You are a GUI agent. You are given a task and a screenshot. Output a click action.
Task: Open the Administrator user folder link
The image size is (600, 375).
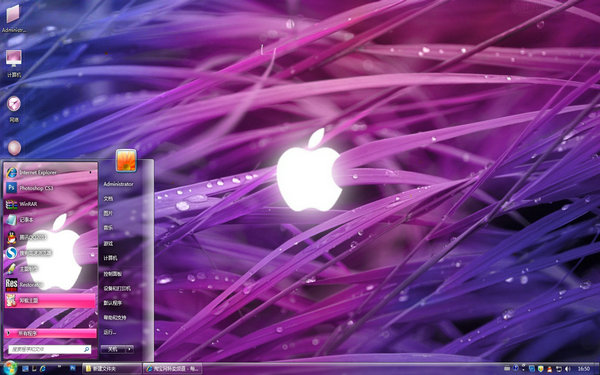tap(118, 184)
